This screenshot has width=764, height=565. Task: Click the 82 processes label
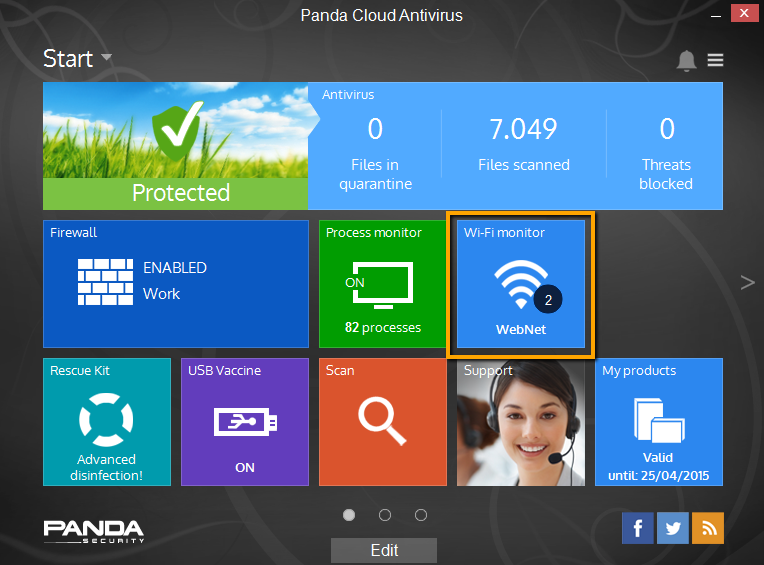pyautogui.click(x=383, y=327)
